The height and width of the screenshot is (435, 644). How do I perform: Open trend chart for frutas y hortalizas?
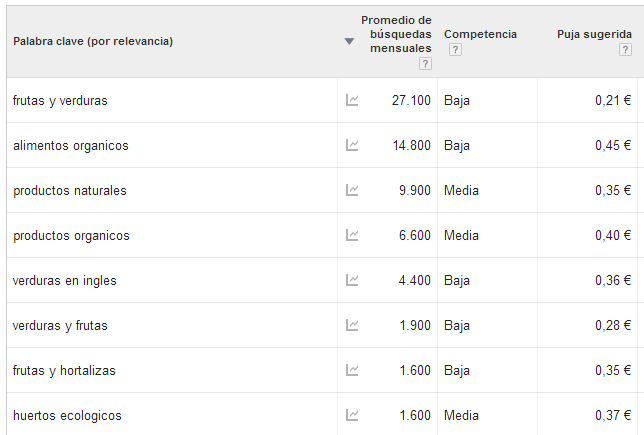352,371
